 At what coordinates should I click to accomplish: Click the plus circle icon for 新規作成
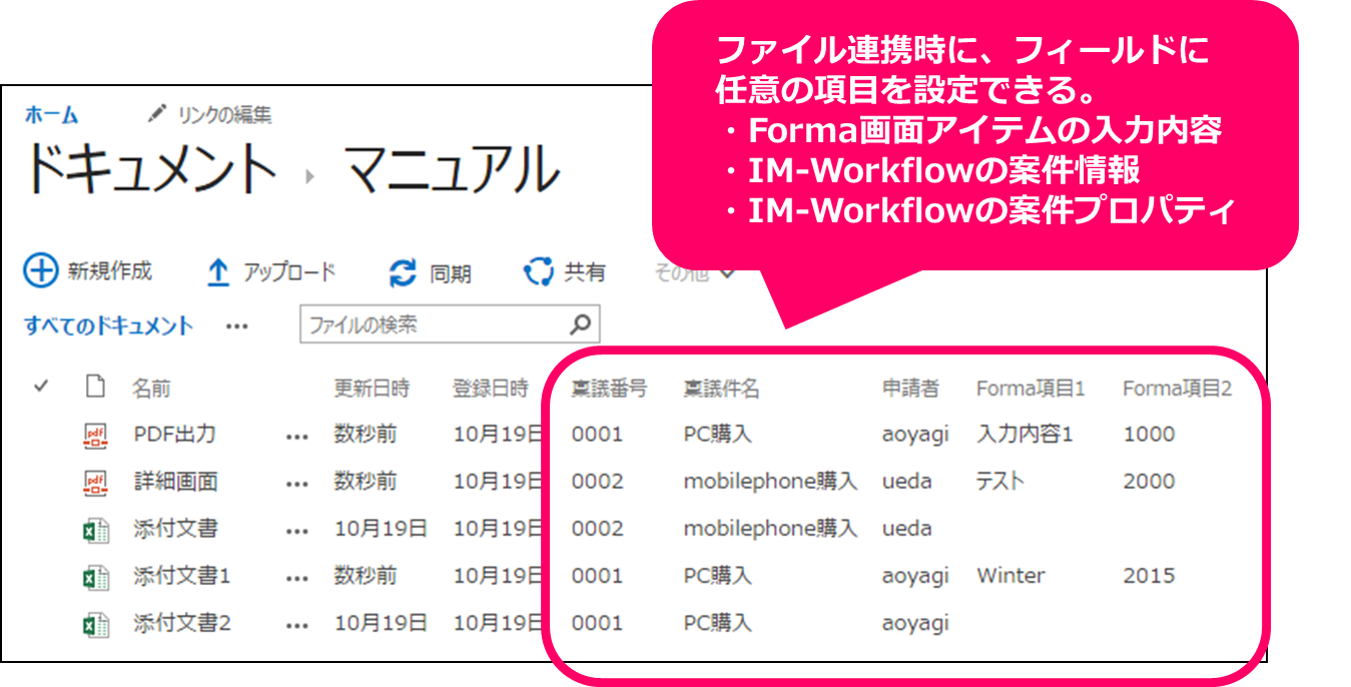point(41,270)
